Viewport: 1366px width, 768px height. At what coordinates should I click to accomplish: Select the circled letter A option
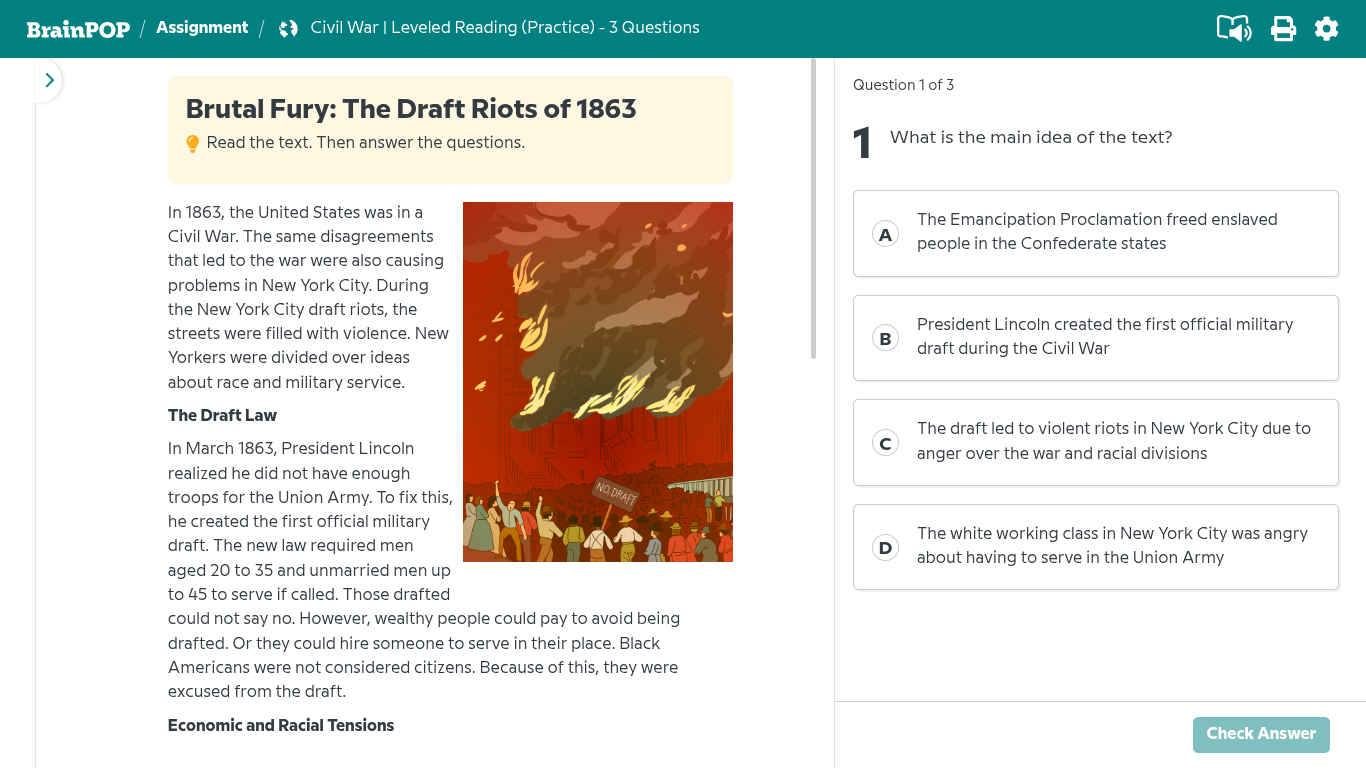point(885,234)
